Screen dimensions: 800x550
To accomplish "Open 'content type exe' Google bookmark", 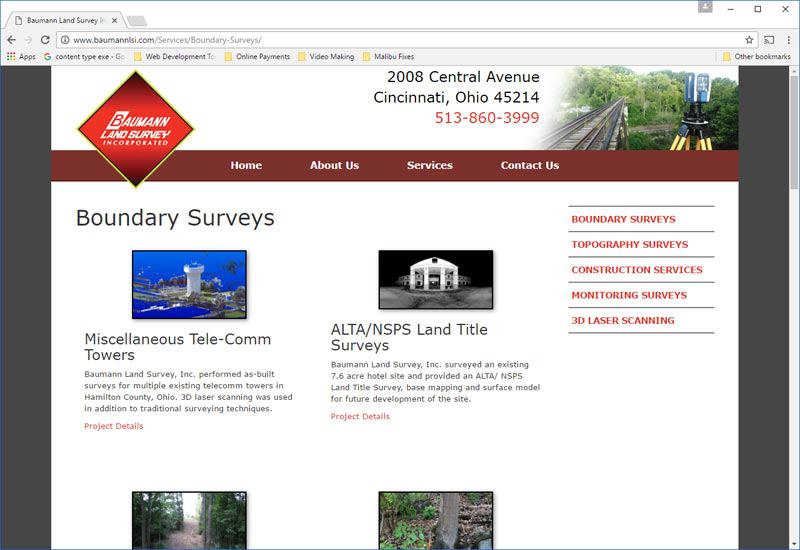I will point(84,57).
